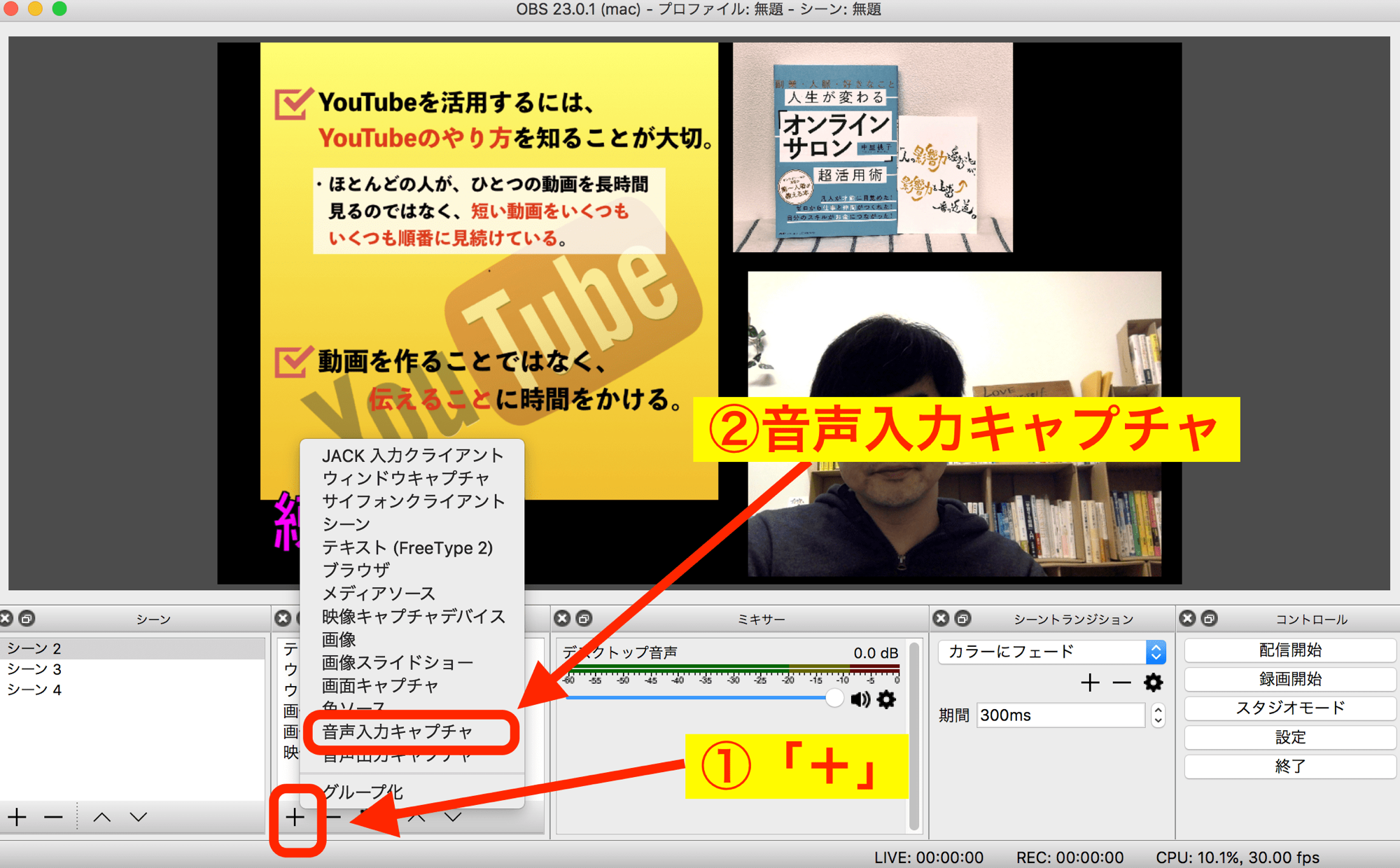Click the デスクトップ音声 mixer label
The height and width of the screenshot is (868, 1400).
click(620, 652)
